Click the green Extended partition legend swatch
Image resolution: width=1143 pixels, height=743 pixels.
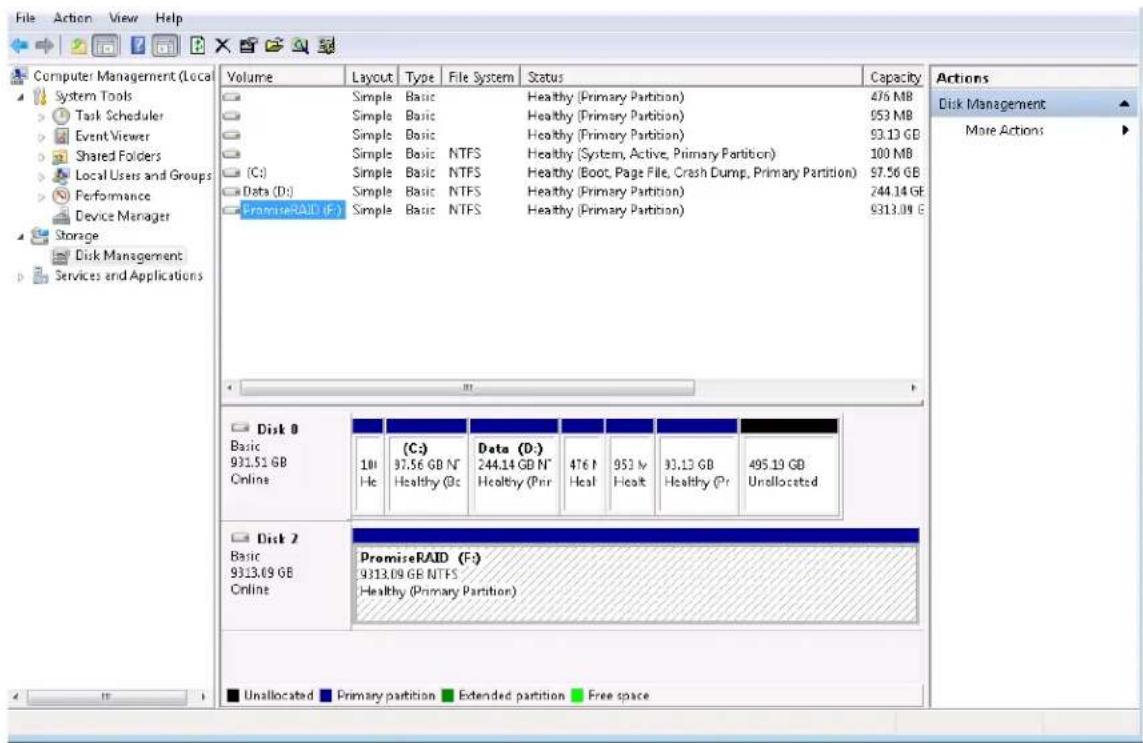point(448,695)
